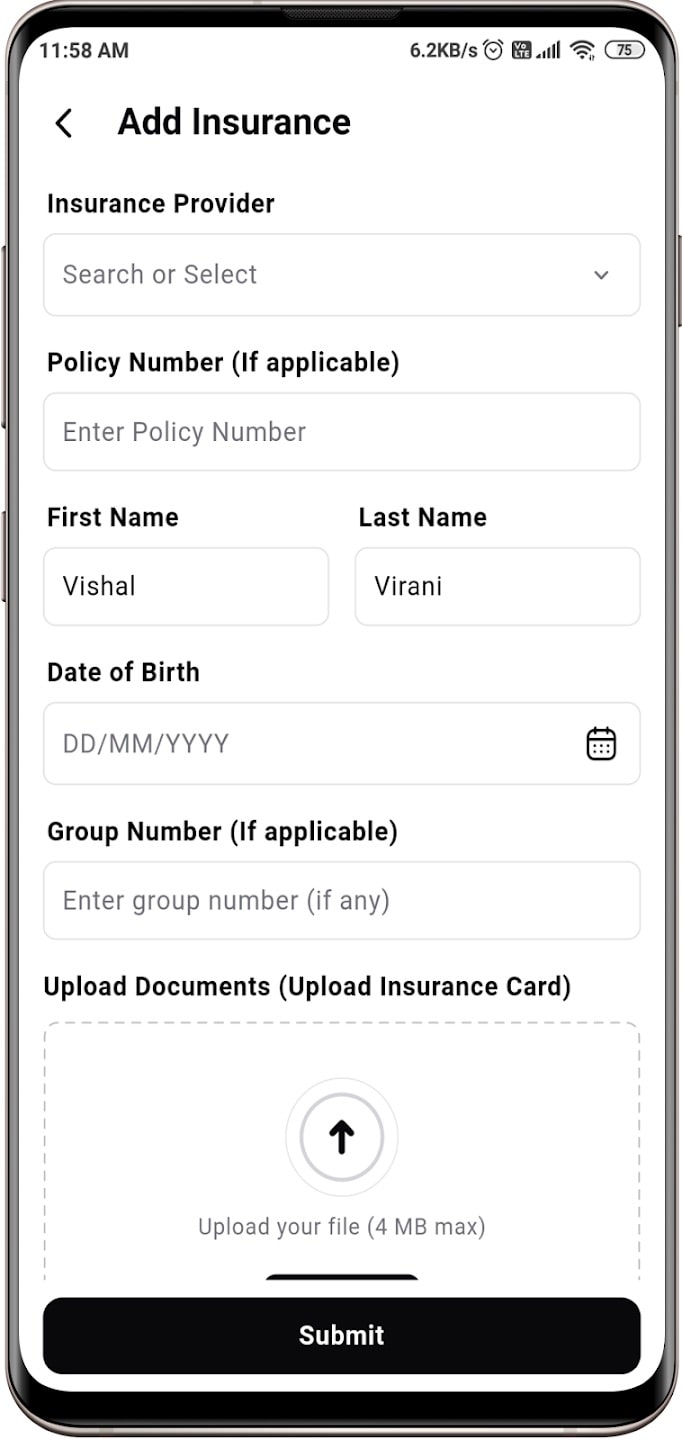The image size is (682, 1440).
Task: Tap the Wi-Fi icon in the status bar
Action: click(583, 49)
